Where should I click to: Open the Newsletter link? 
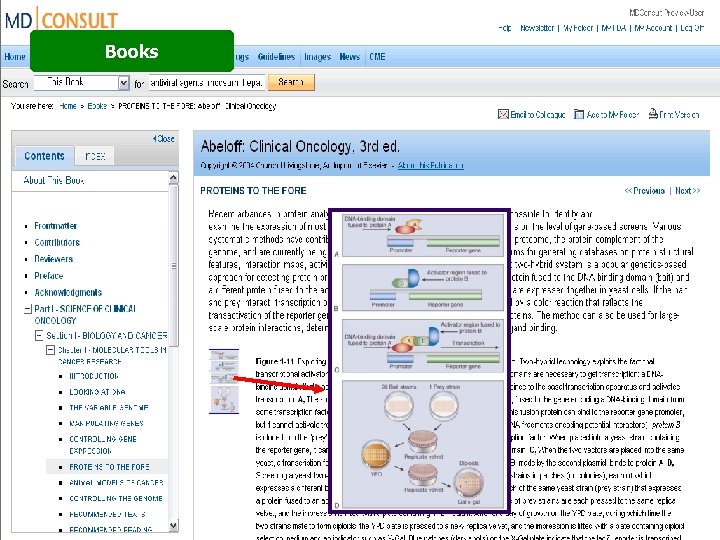point(537,28)
